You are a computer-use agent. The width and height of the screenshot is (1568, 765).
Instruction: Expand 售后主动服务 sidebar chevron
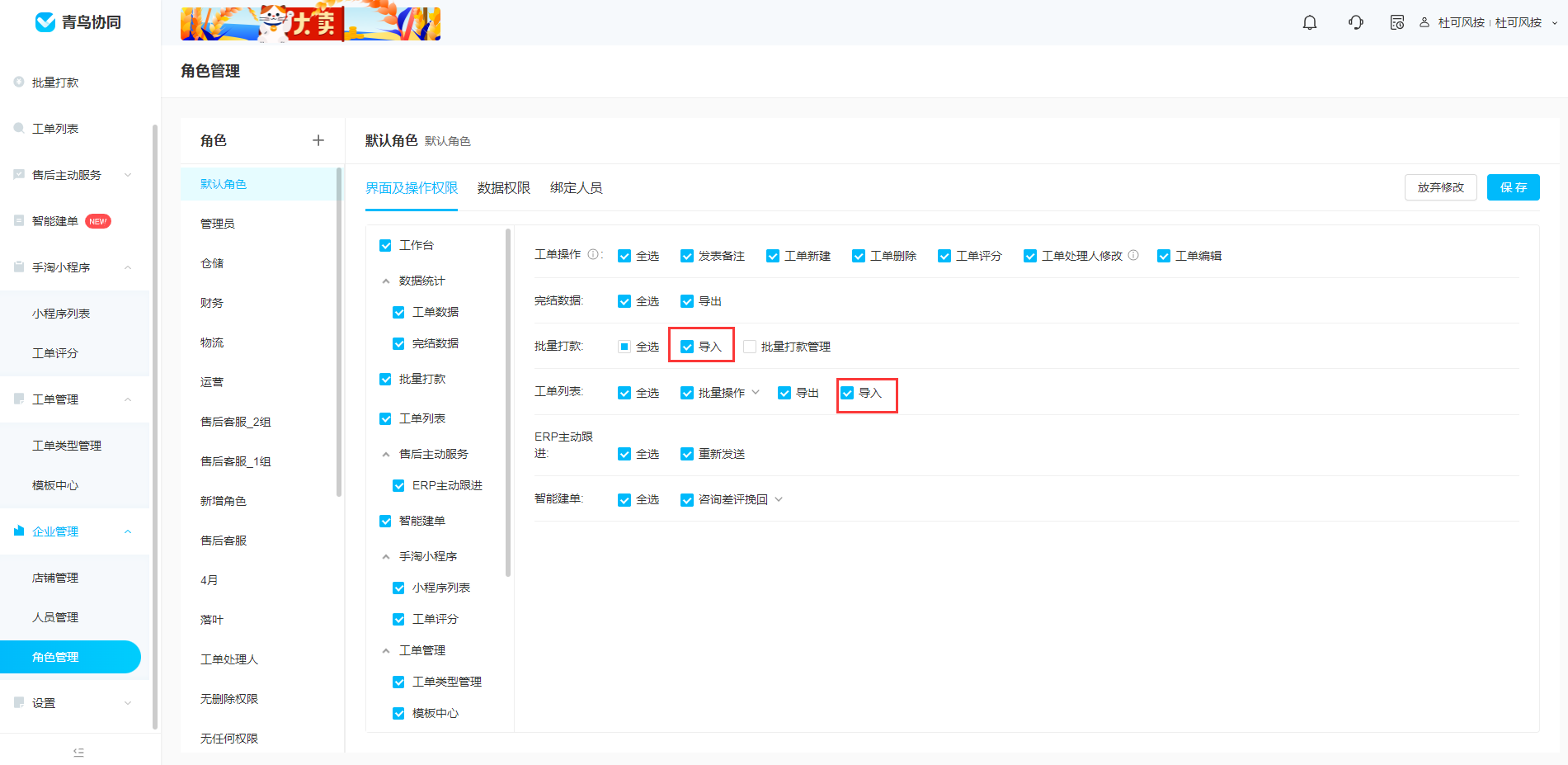pyautogui.click(x=128, y=174)
